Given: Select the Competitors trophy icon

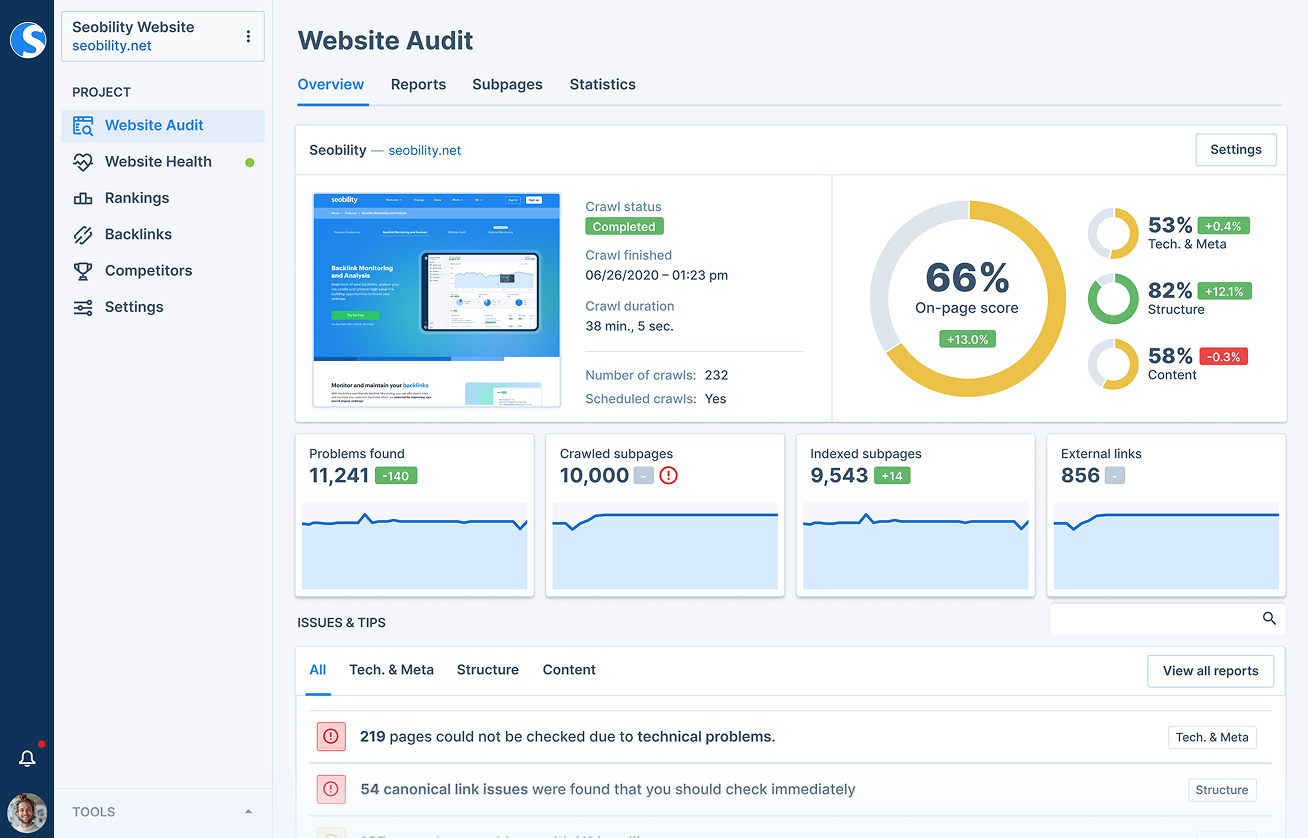Looking at the screenshot, I should tap(85, 270).
